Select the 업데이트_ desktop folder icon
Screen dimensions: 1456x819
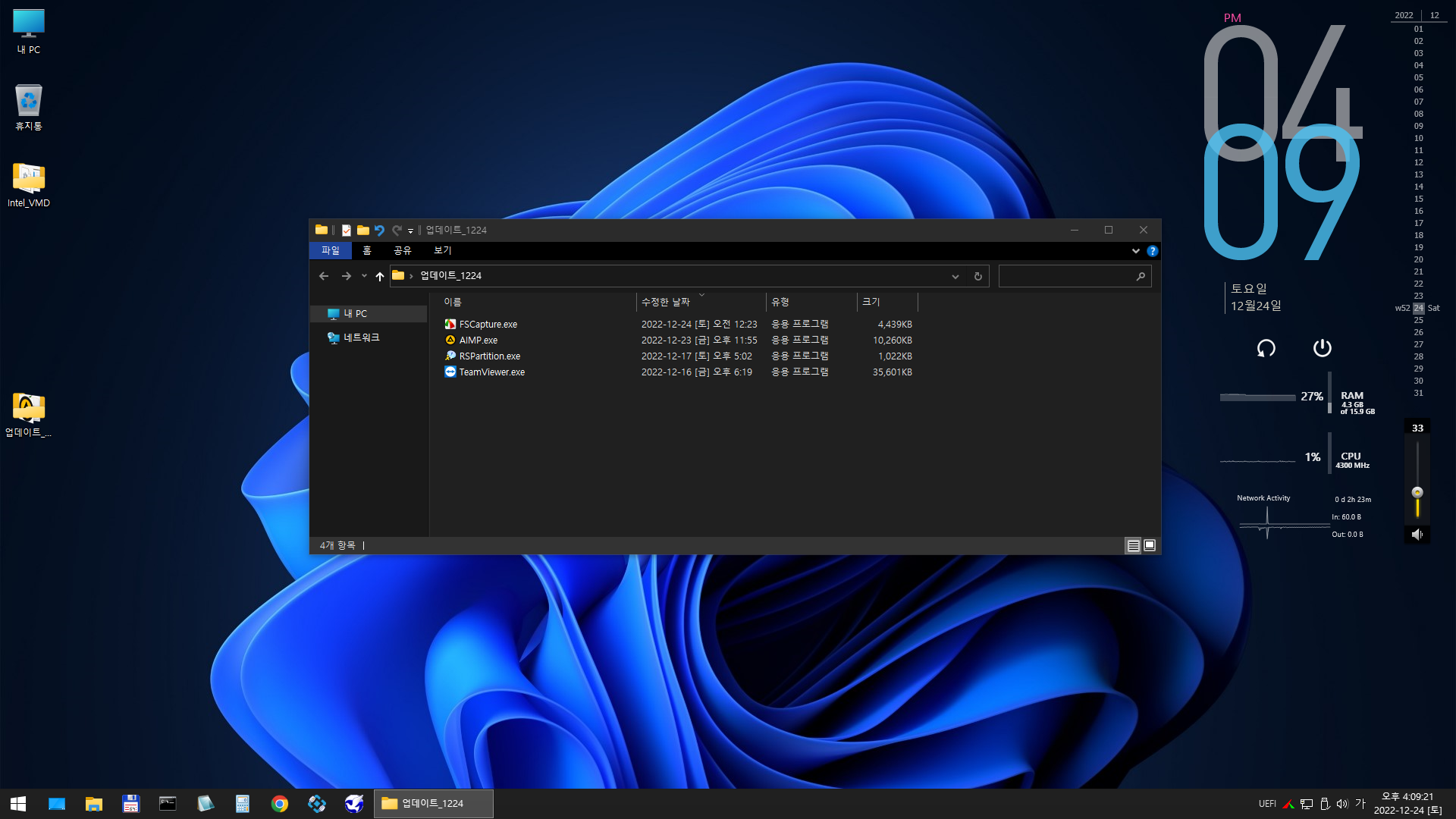click(29, 414)
